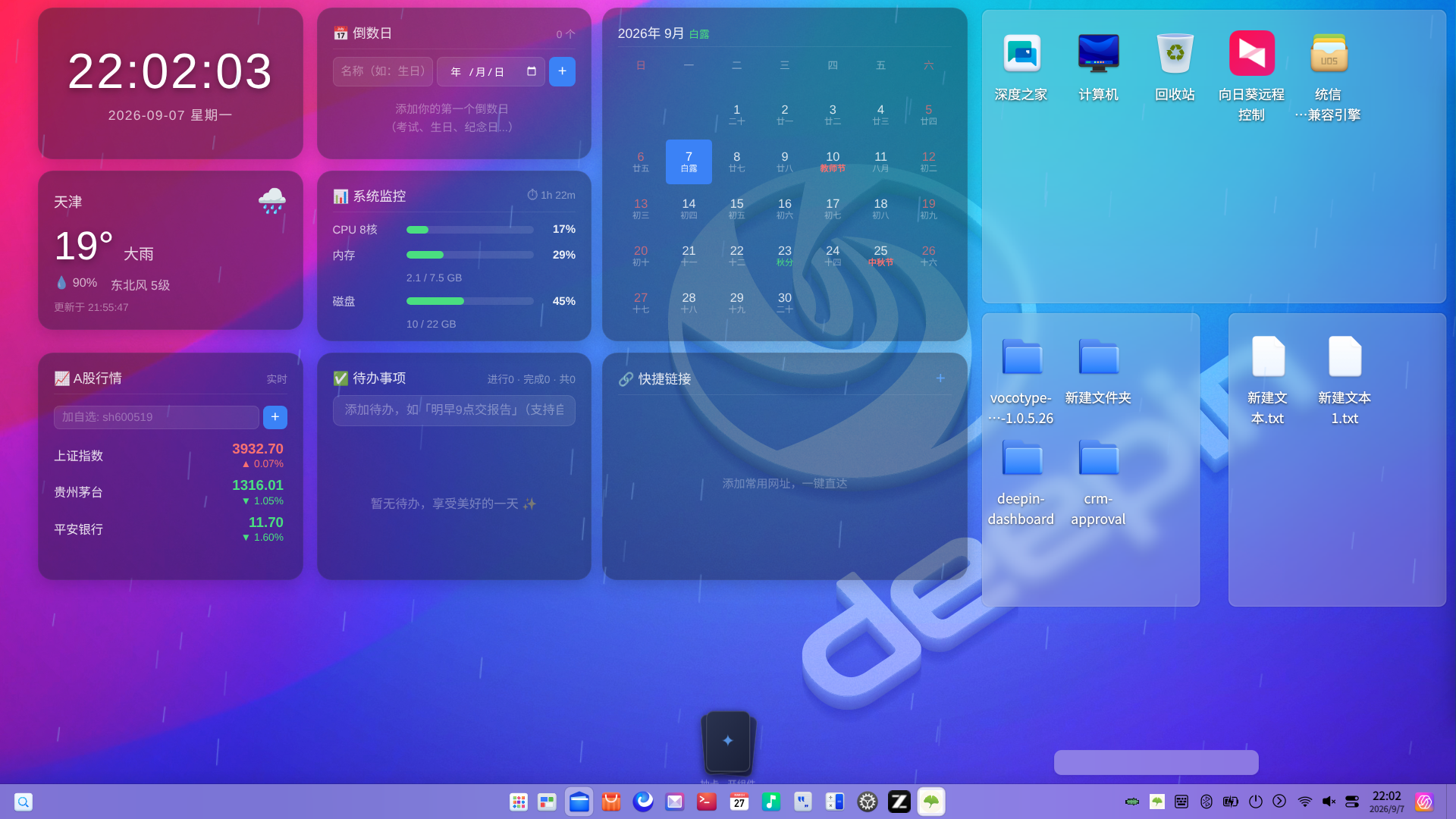This screenshot has width=1456, height=819.
Task: Open the multitasking view in the dock
Action: coord(547,802)
